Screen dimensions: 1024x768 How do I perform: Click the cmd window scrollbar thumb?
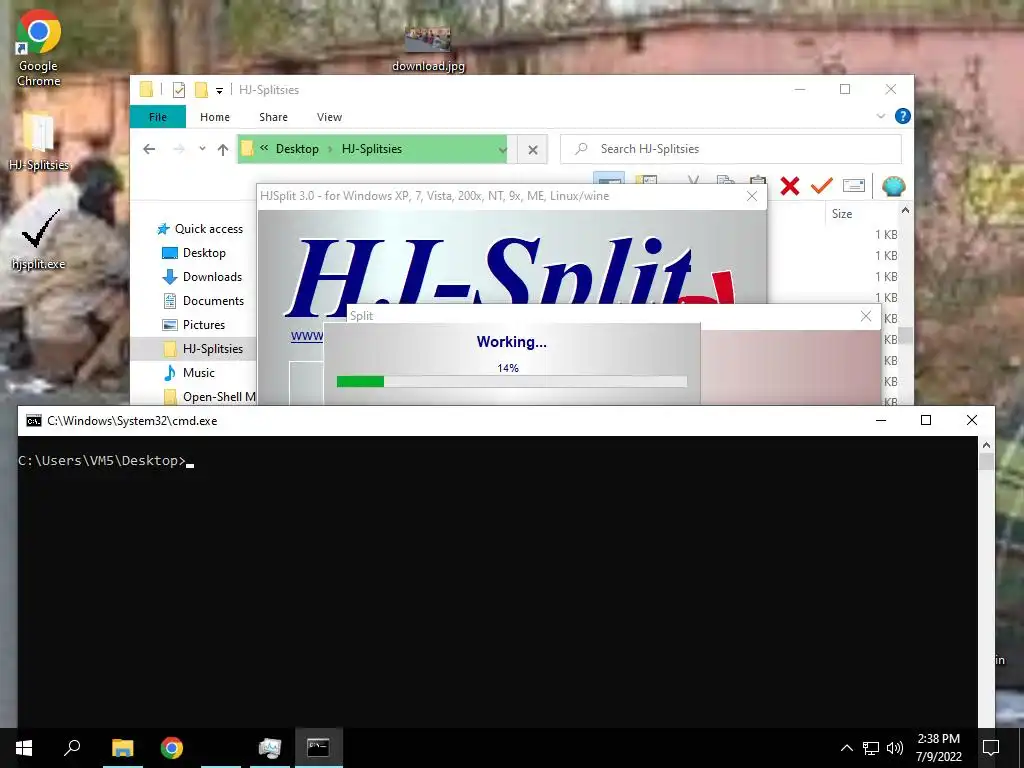[x=986, y=461]
